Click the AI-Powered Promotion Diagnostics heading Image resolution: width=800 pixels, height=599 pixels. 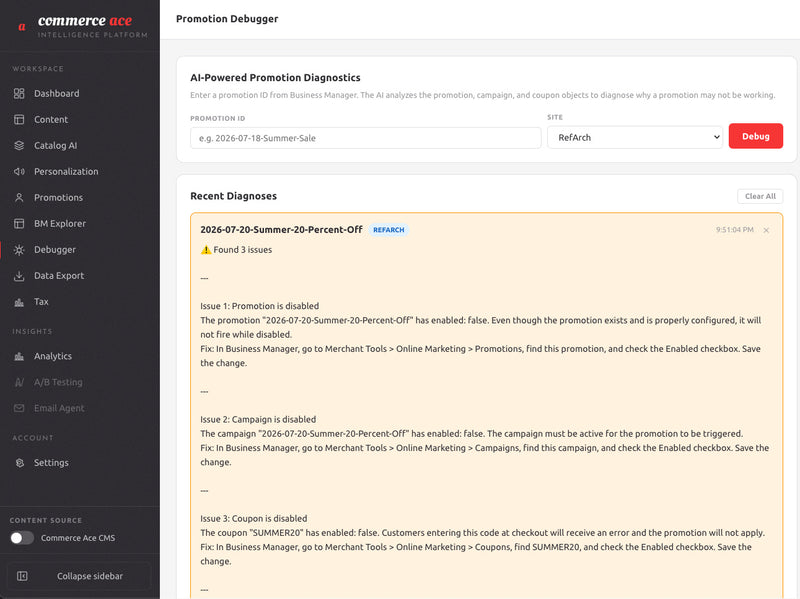point(275,78)
